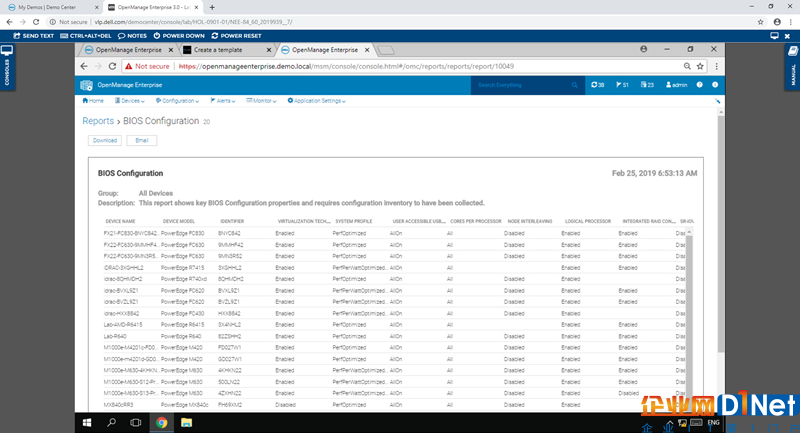This screenshot has width=800, height=433.
Task: Click SEND TEXT in the lab toolbar
Action: (x=34, y=36)
